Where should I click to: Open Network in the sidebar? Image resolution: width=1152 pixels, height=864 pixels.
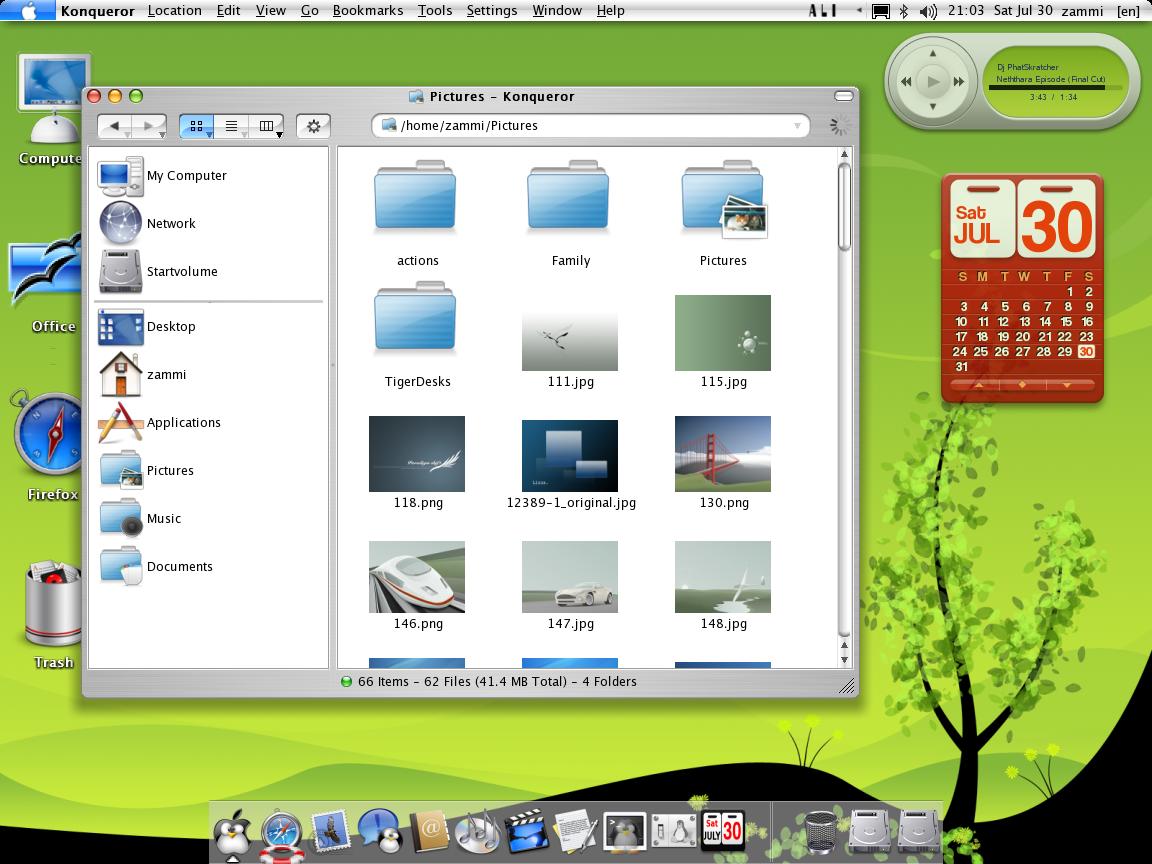pos(148,223)
